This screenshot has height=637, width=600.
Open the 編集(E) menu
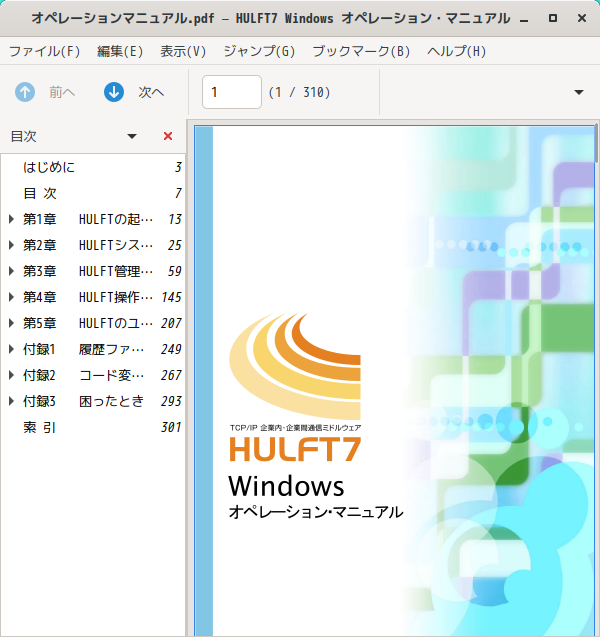click(x=120, y=51)
